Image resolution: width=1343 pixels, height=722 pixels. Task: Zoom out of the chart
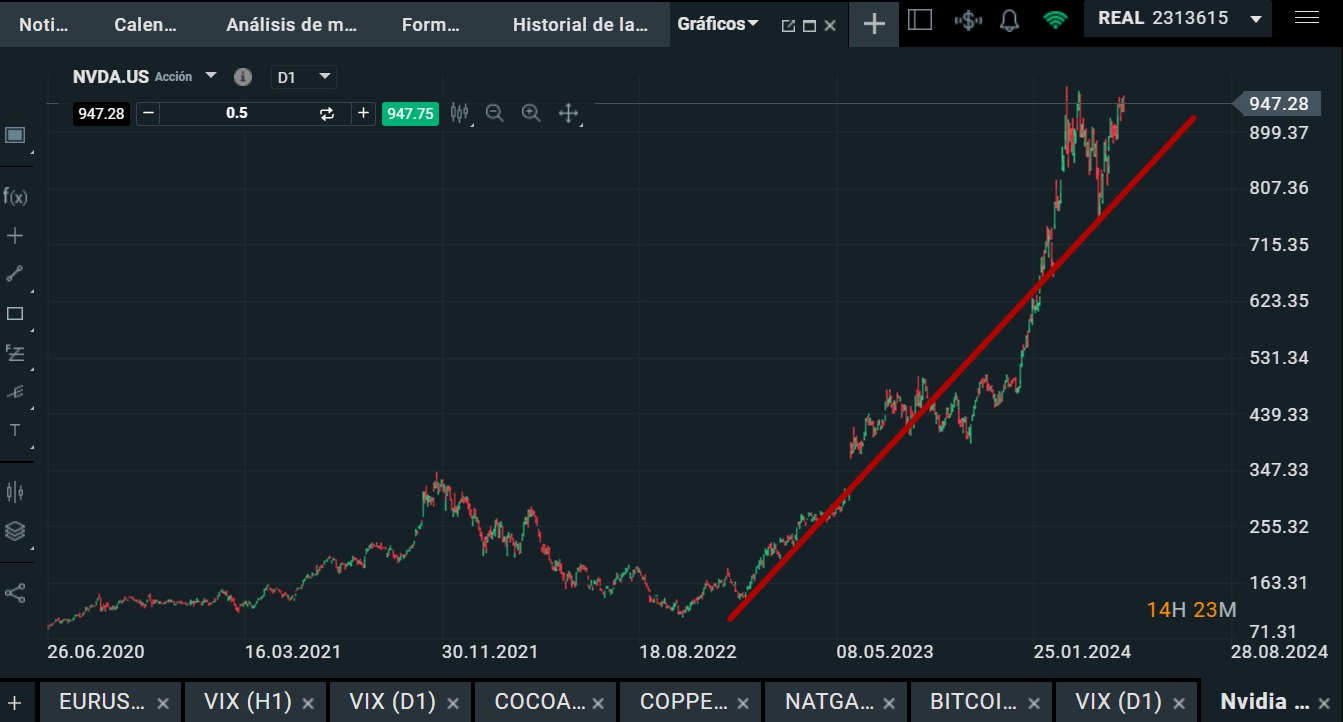tap(494, 113)
